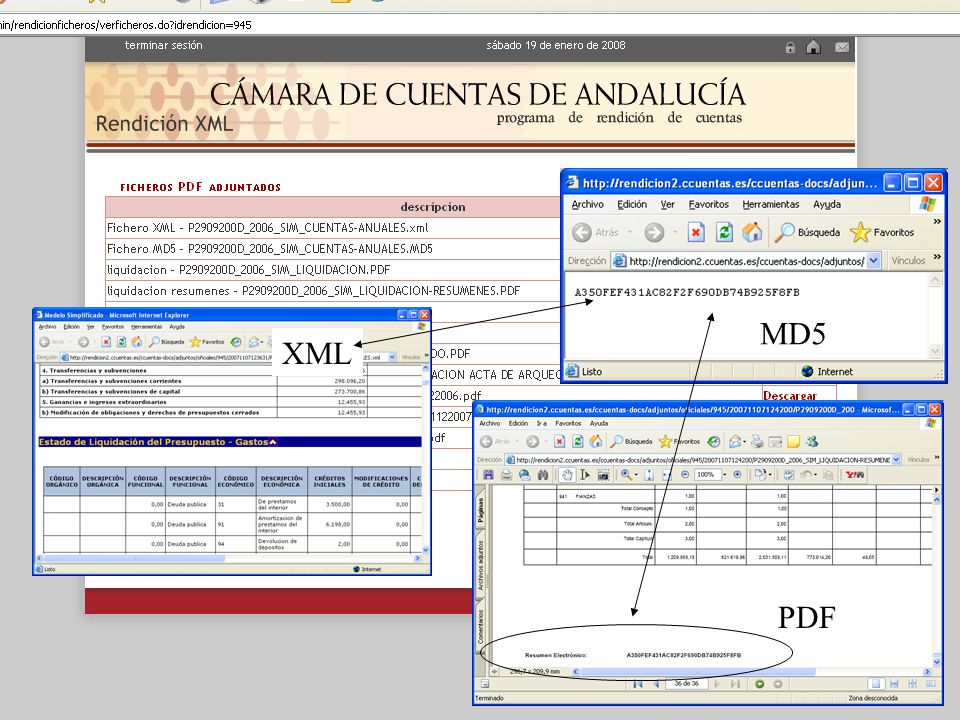Open the Herramientas menu in the MD5 window
This screenshot has width=960, height=720.
tap(771, 204)
